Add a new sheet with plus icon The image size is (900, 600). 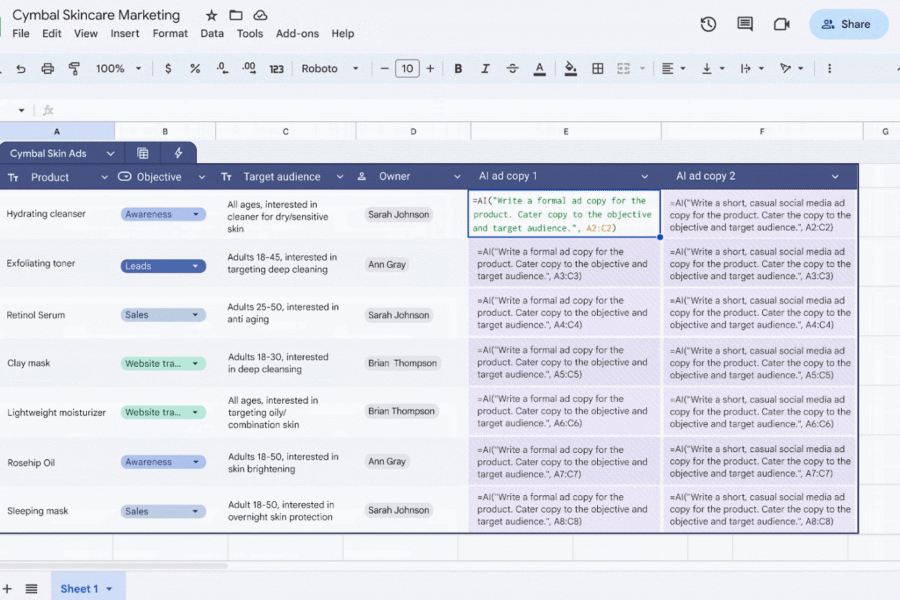[7, 589]
